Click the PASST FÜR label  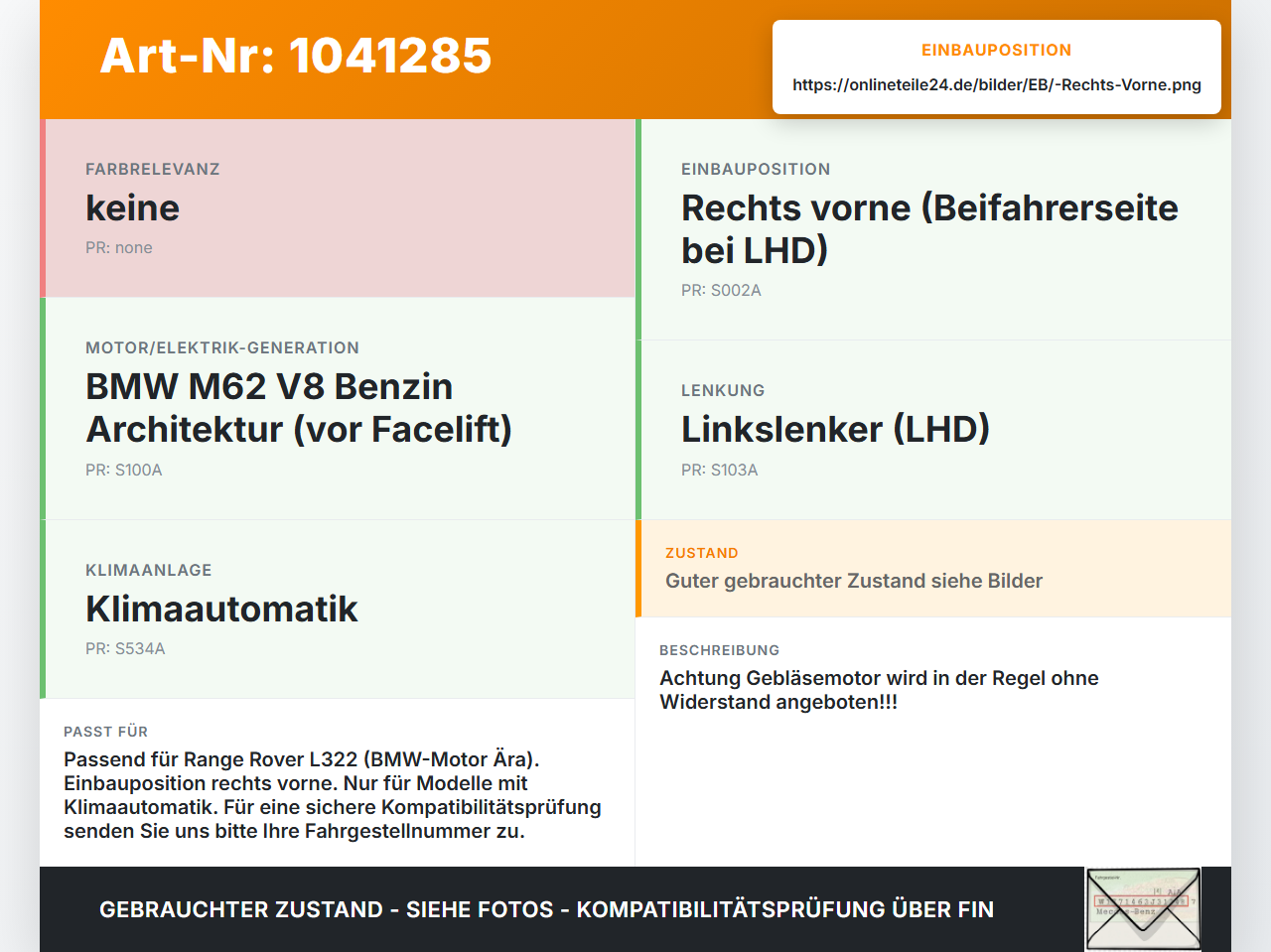[x=106, y=732]
